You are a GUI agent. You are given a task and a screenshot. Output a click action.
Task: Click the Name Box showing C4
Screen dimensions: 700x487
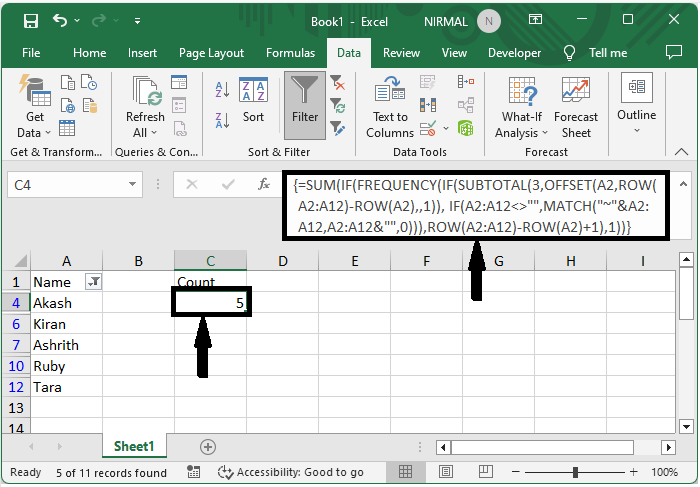67,185
